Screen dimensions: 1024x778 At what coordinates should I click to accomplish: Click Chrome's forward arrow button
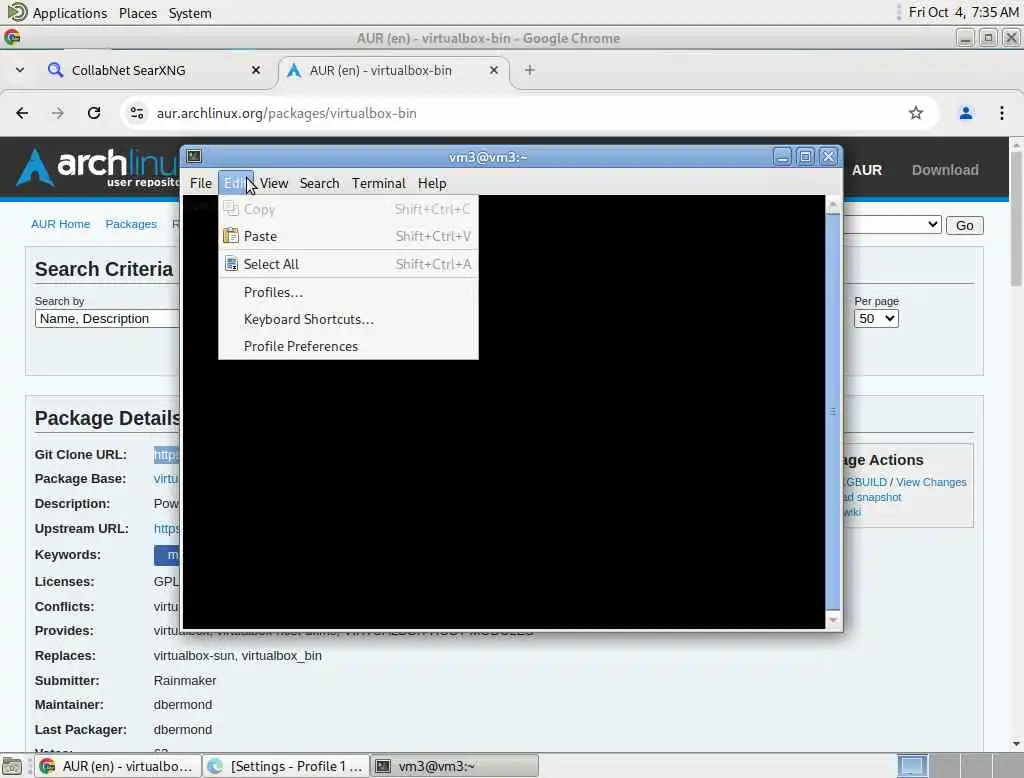point(58,113)
